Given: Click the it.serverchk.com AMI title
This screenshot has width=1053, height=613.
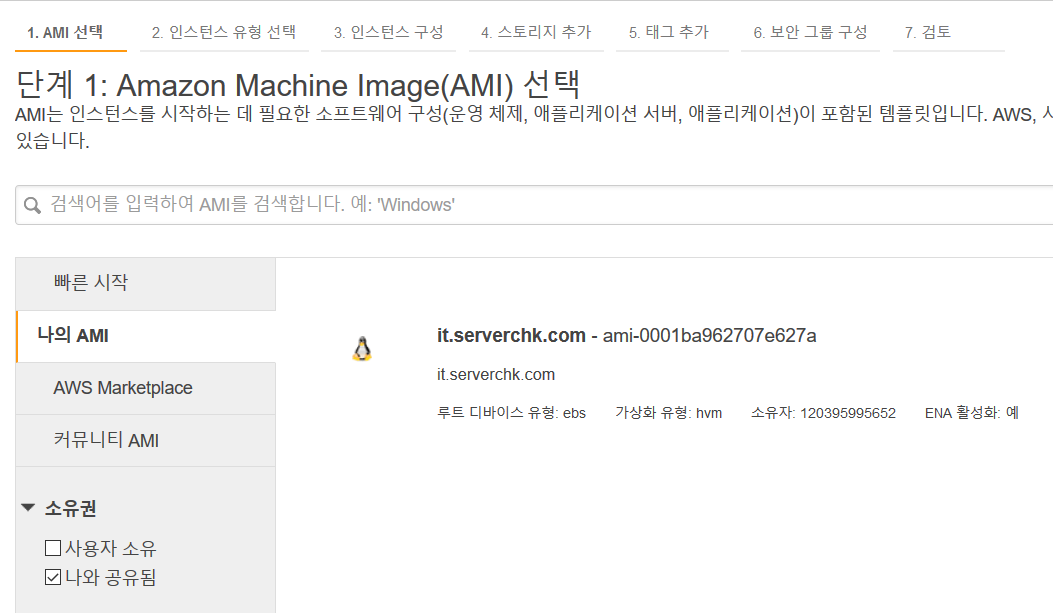Looking at the screenshot, I should 511,335.
